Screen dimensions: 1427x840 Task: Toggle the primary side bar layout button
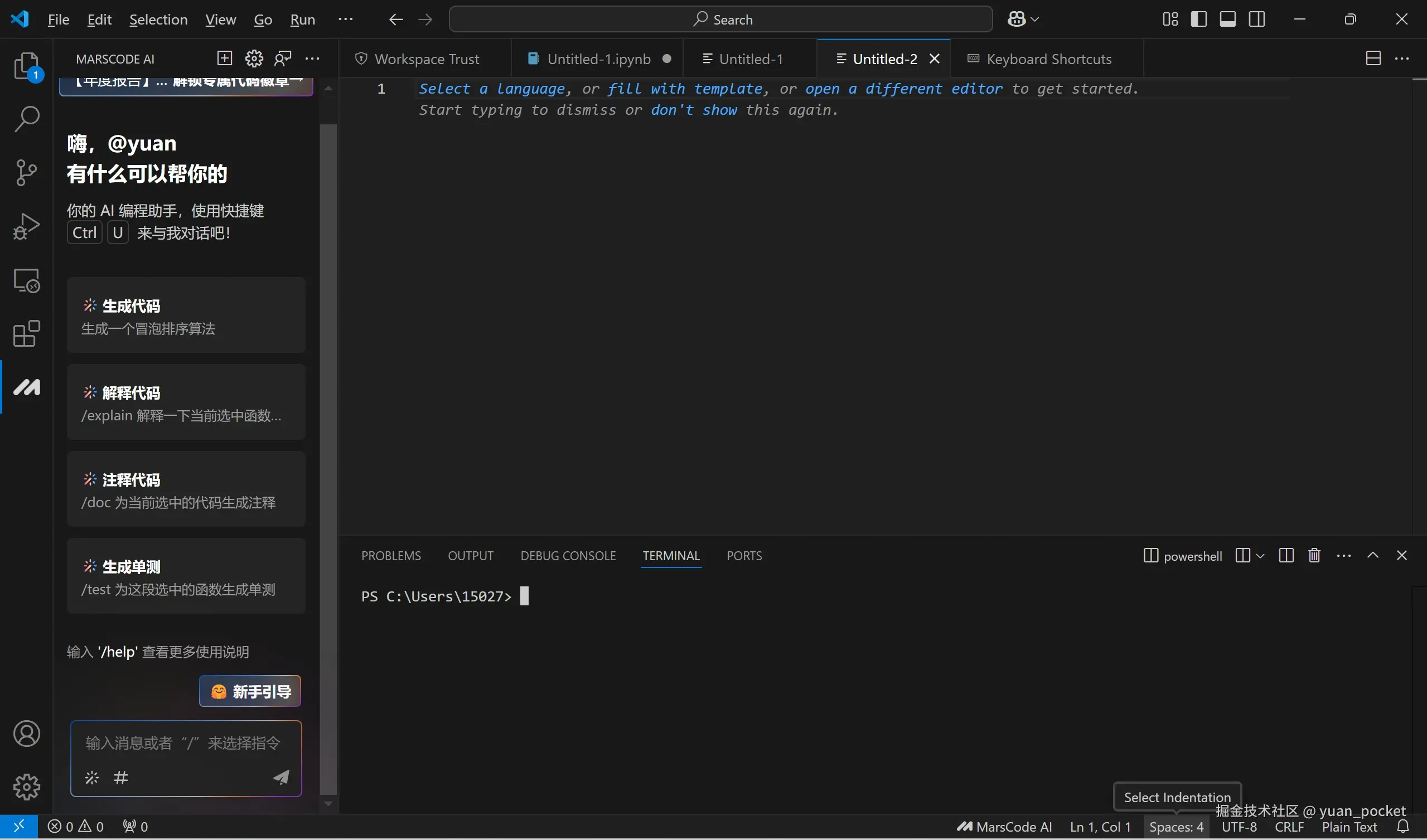click(x=1198, y=20)
